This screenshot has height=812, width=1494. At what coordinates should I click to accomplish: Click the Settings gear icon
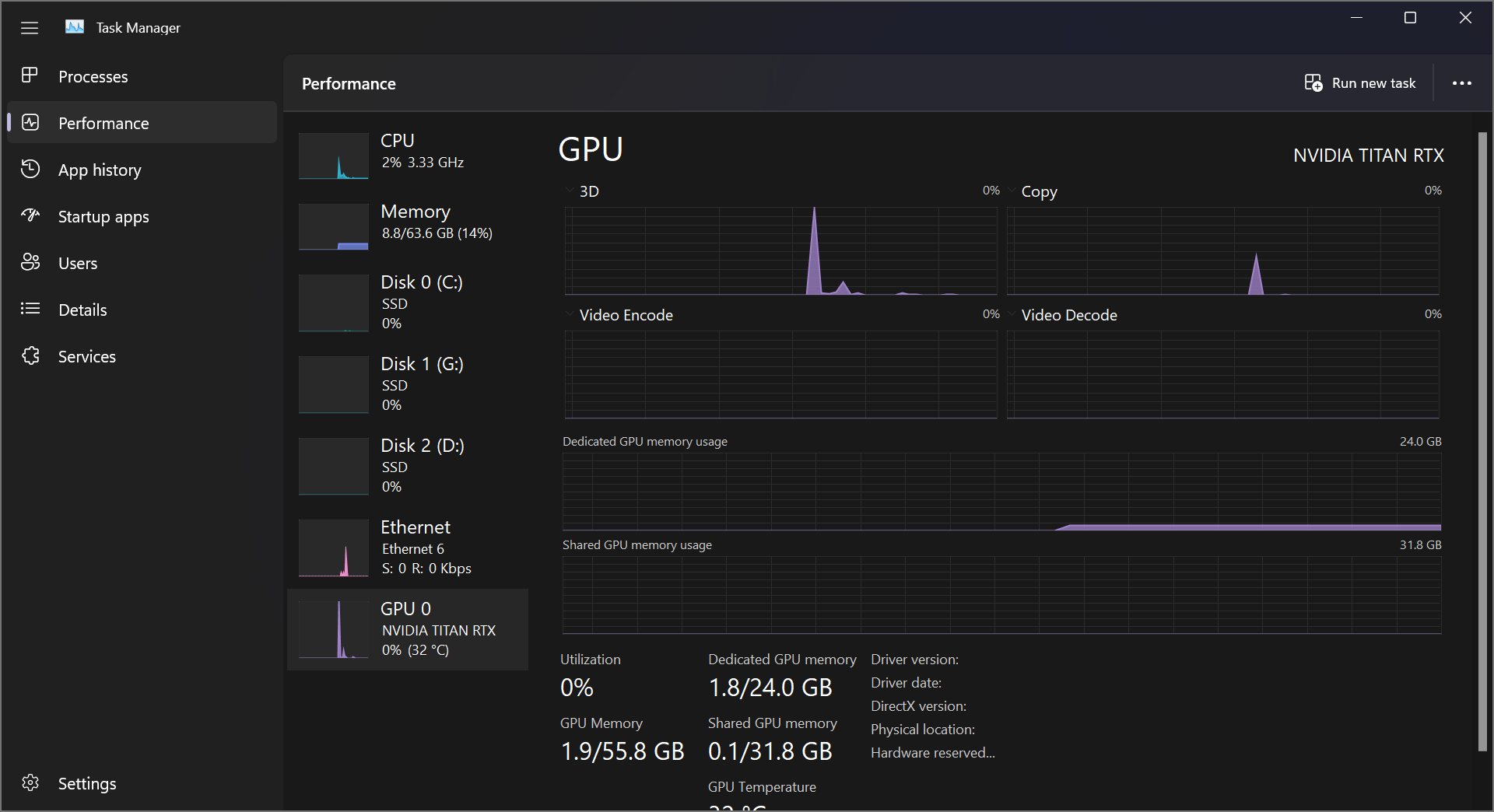click(30, 782)
